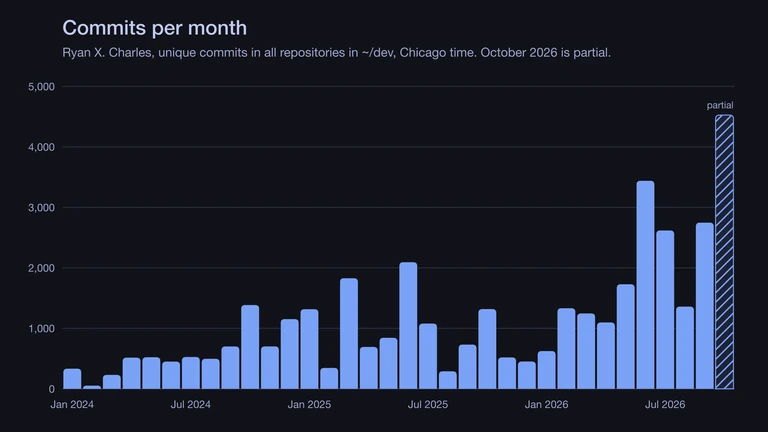This screenshot has width=768, height=432.
Task: Click the "Jan 2024" x-axis label
Action: [72, 405]
